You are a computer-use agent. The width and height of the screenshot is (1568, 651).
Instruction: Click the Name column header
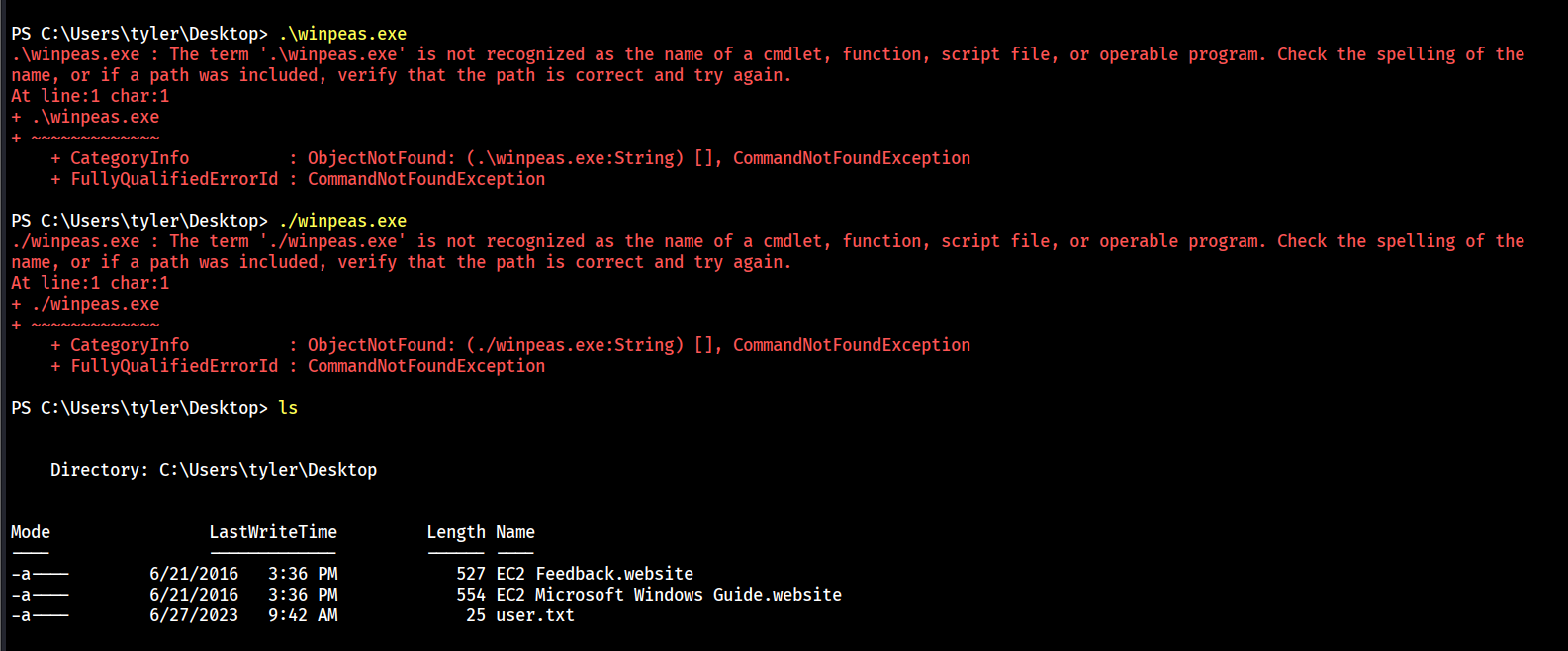(x=515, y=532)
